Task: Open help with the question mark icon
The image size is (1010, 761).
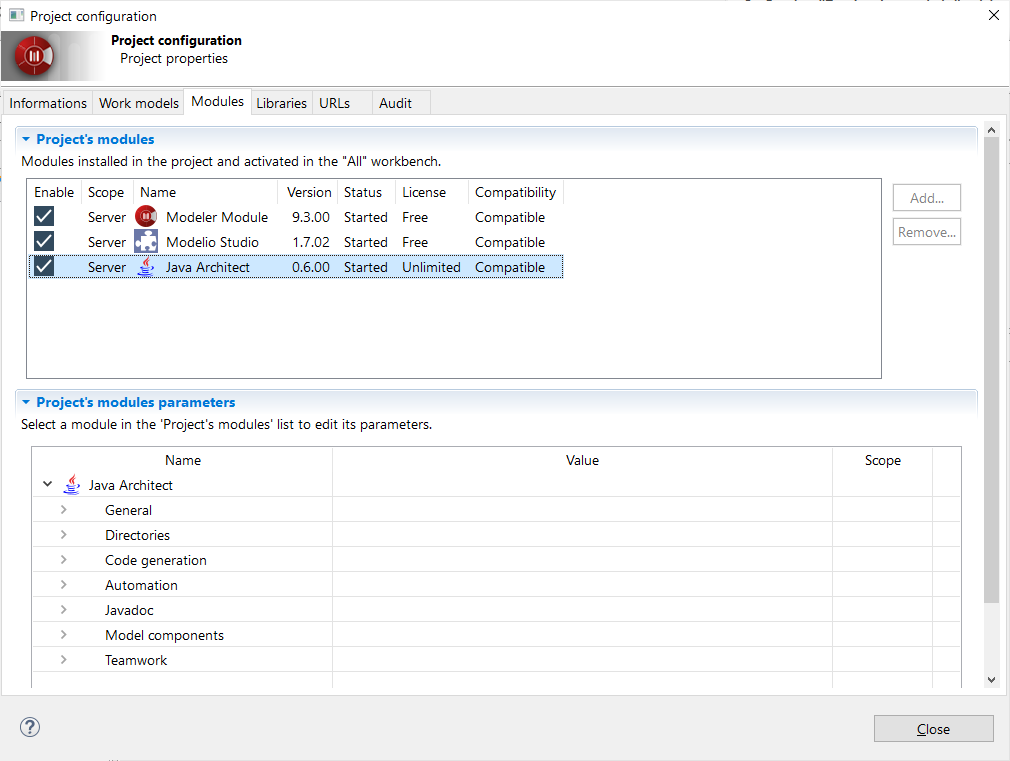Action: (x=30, y=727)
